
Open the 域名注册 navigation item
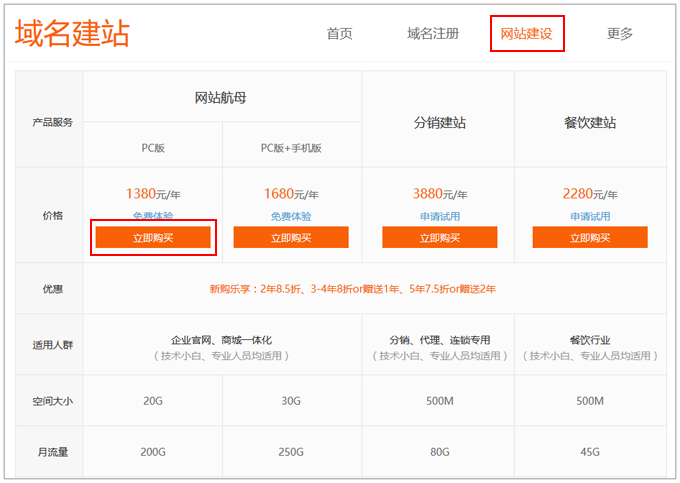point(433,33)
